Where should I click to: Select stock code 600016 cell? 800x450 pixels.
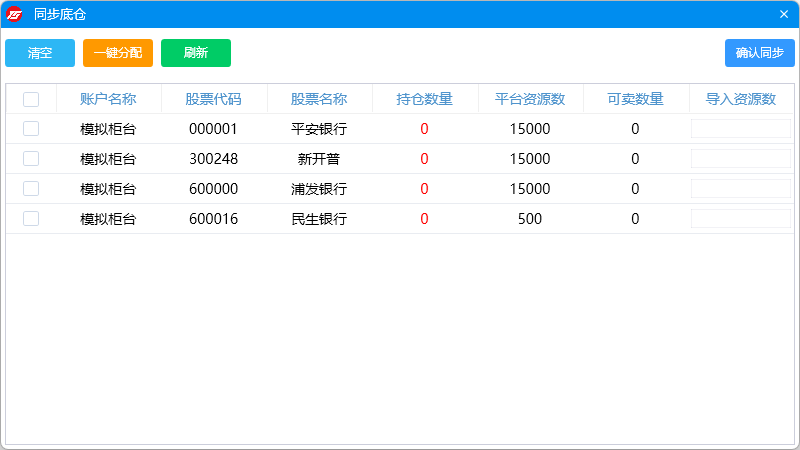pos(213,219)
